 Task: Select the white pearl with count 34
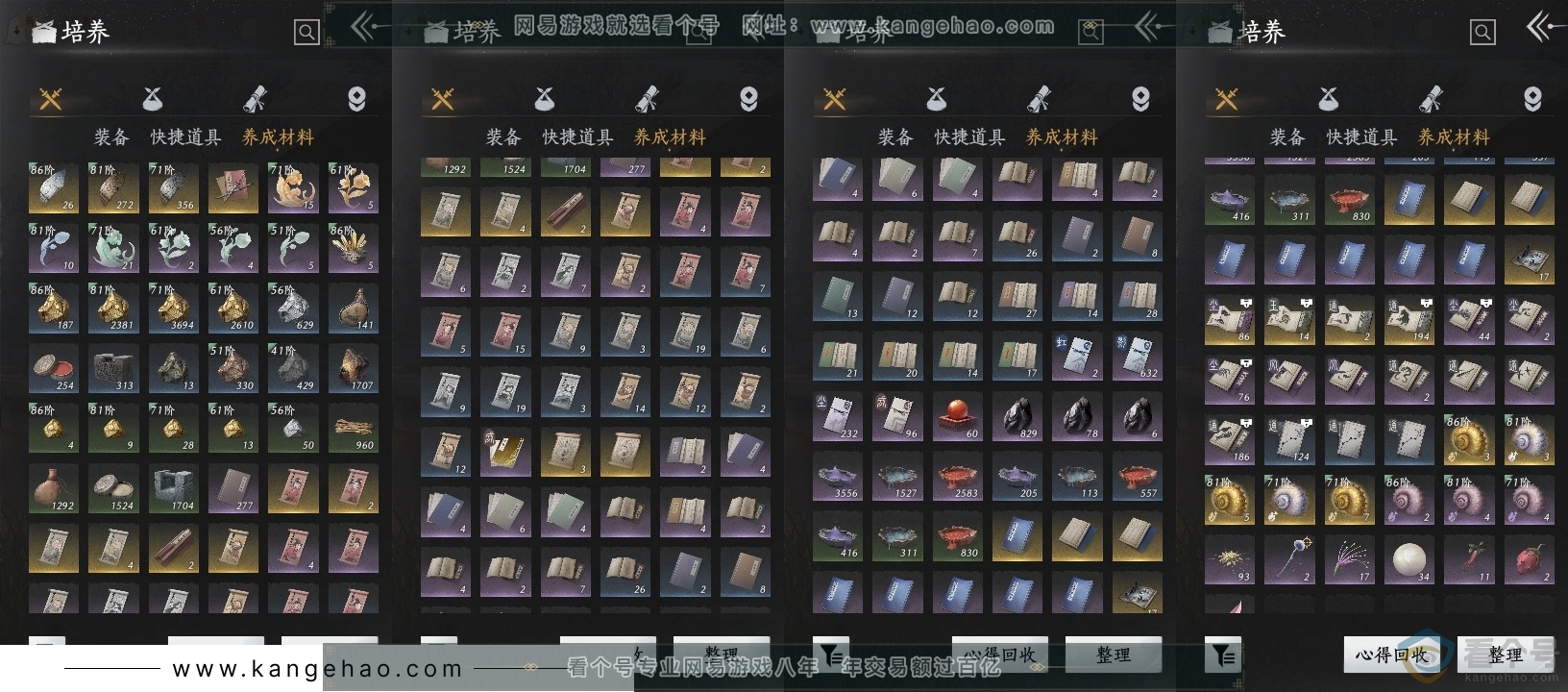click(x=1409, y=560)
